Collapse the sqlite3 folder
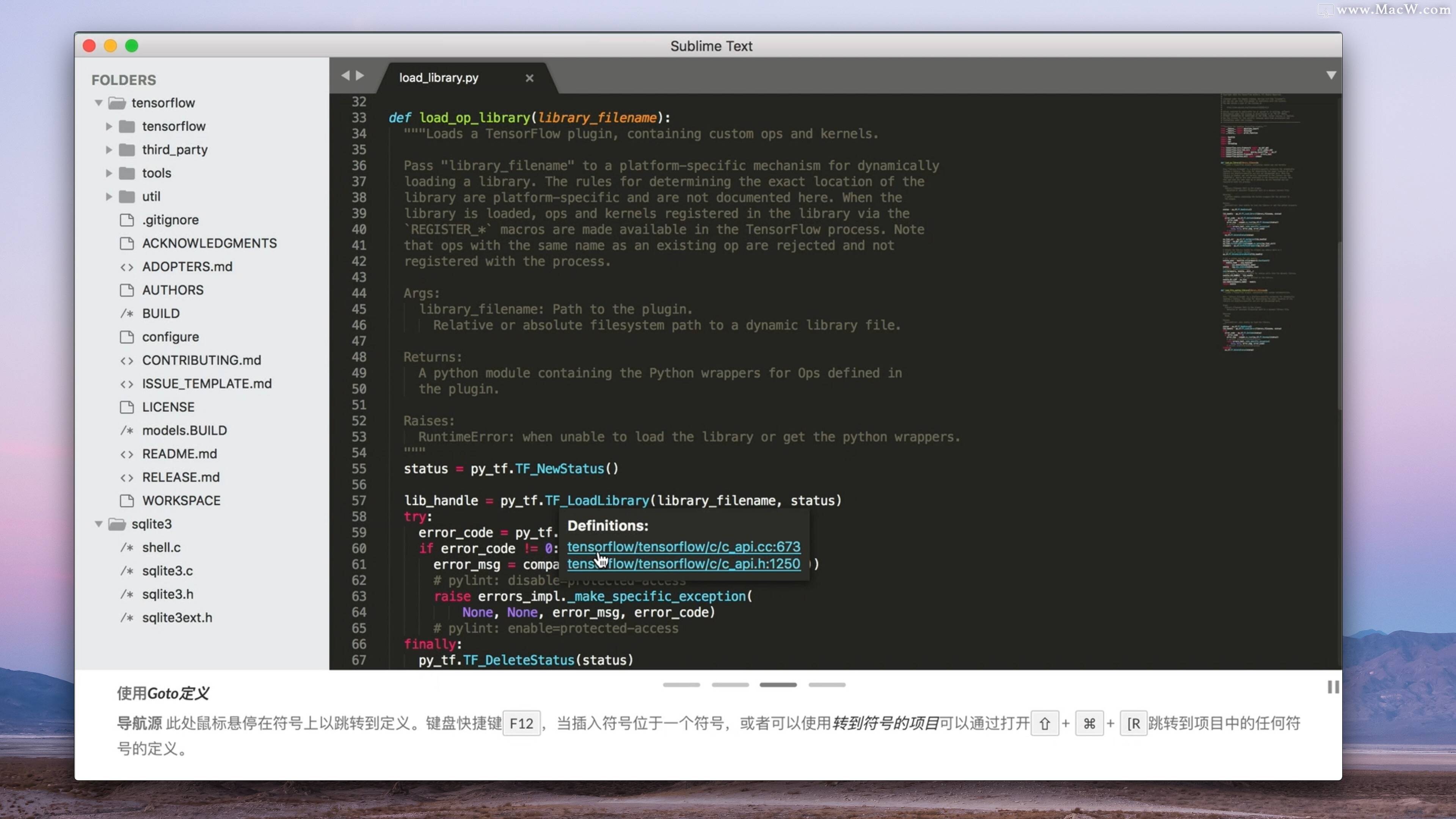Screen dimensions: 1456x819 [99, 524]
